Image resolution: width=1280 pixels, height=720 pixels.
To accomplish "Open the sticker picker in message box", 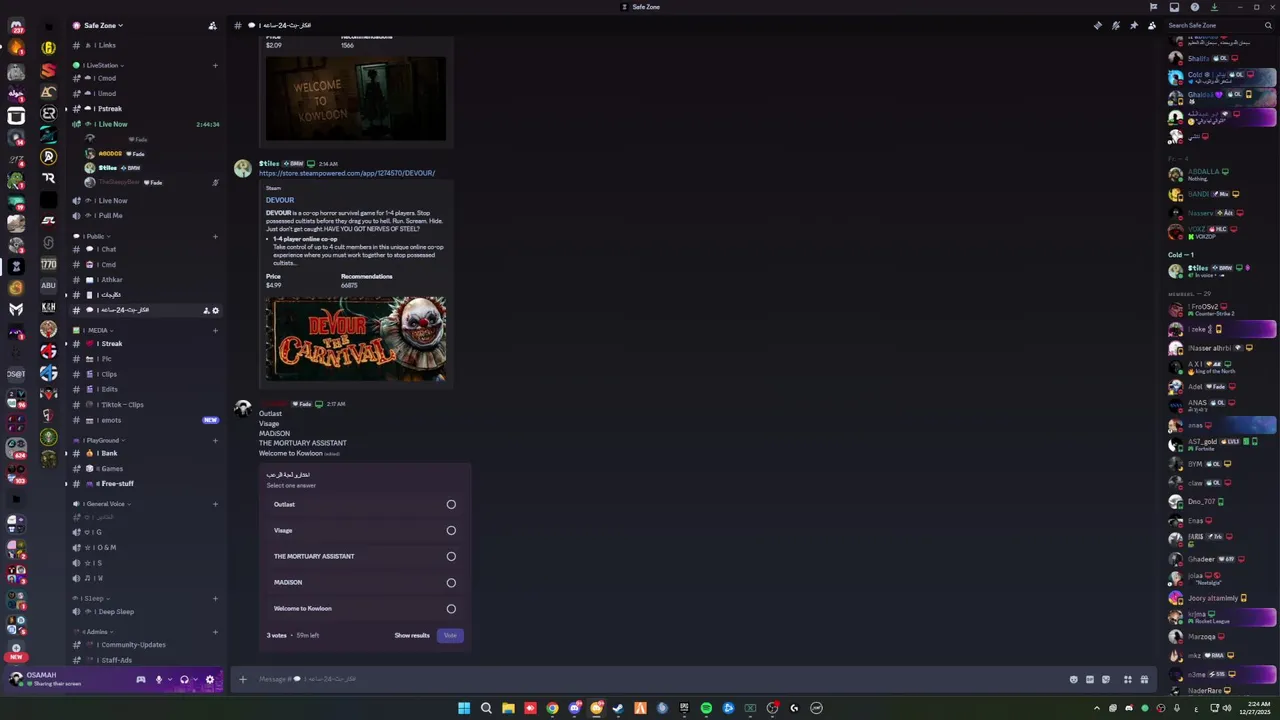I will point(1105,679).
